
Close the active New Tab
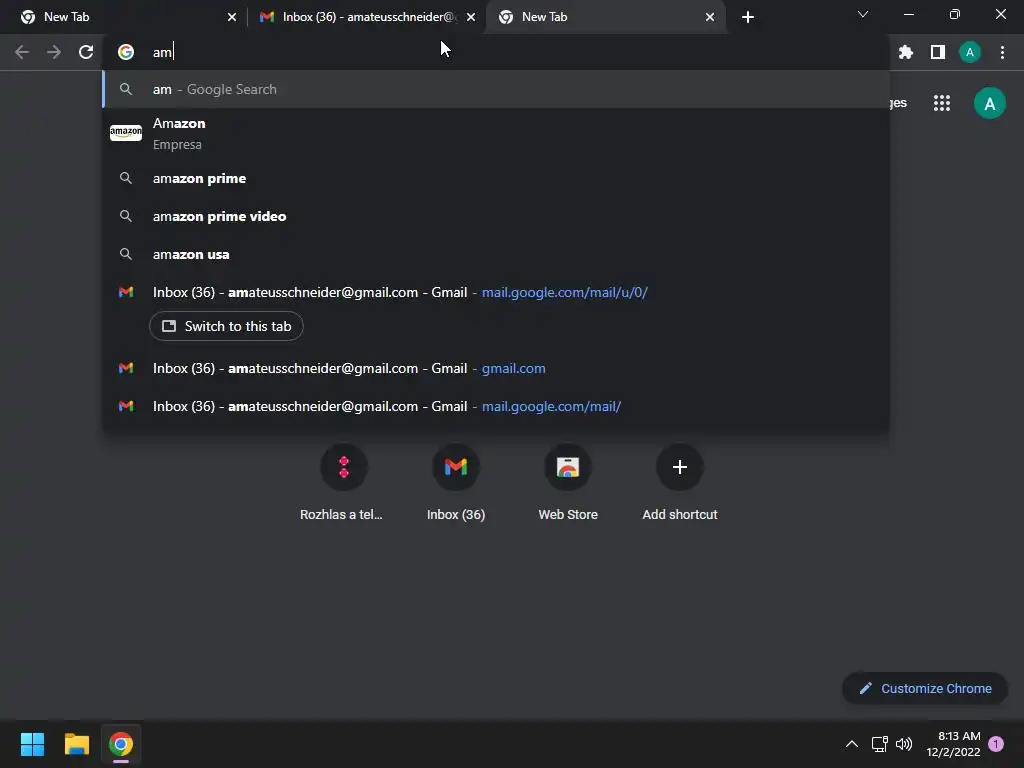tap(710, 17)
